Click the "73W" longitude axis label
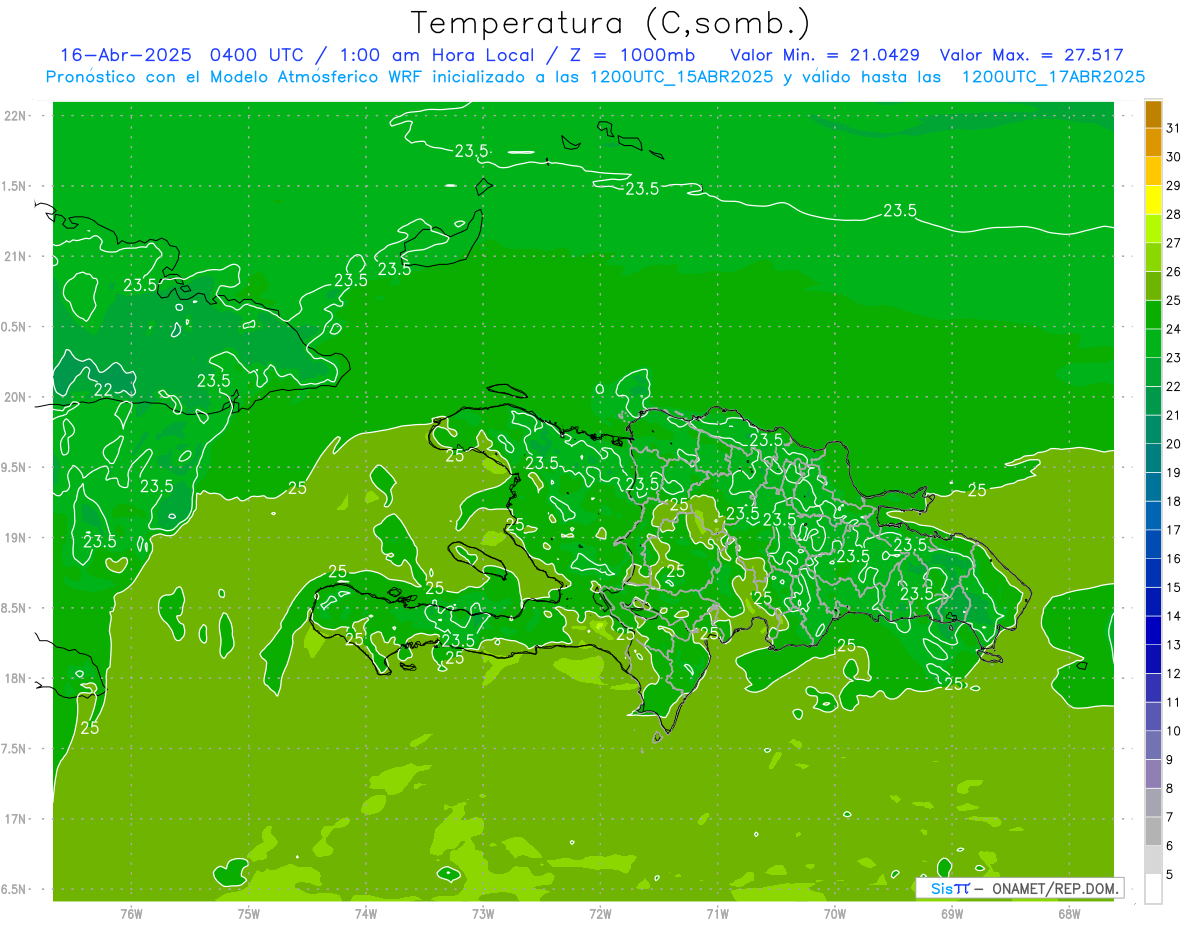Viewport: 1200px width, 927px height. (483, 913)
